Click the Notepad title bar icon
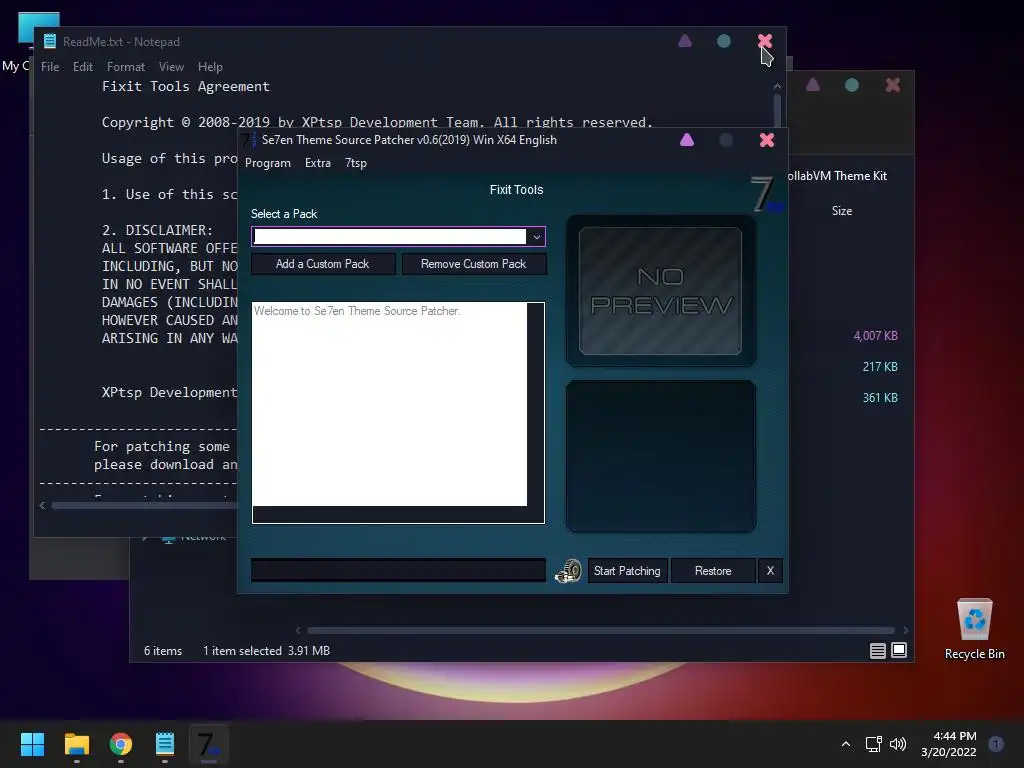Viewport: 1024px width, 768px height. click(x=50, y=41)
